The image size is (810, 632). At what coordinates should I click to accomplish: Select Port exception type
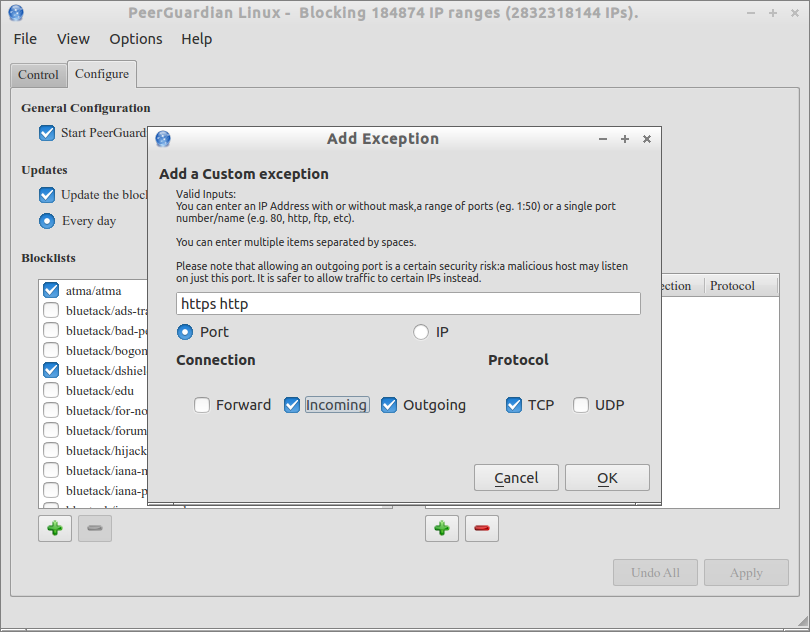185,332
